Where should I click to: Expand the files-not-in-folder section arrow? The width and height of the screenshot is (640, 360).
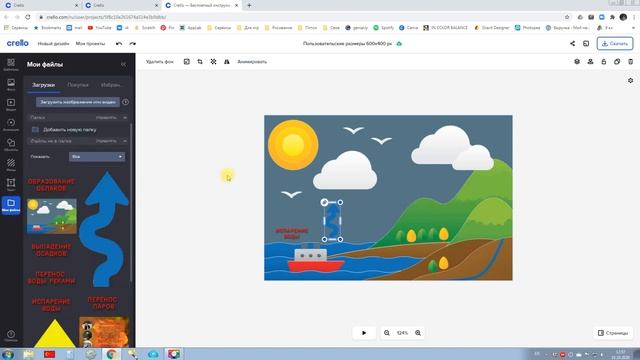tap(125, 141)
